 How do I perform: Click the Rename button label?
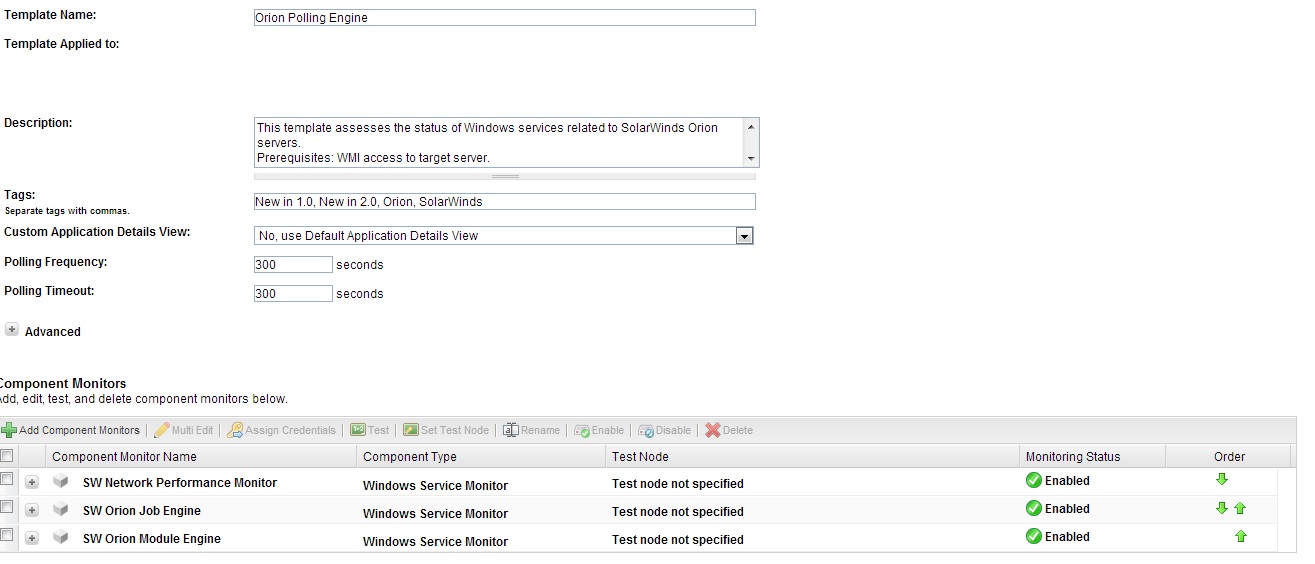541,431
